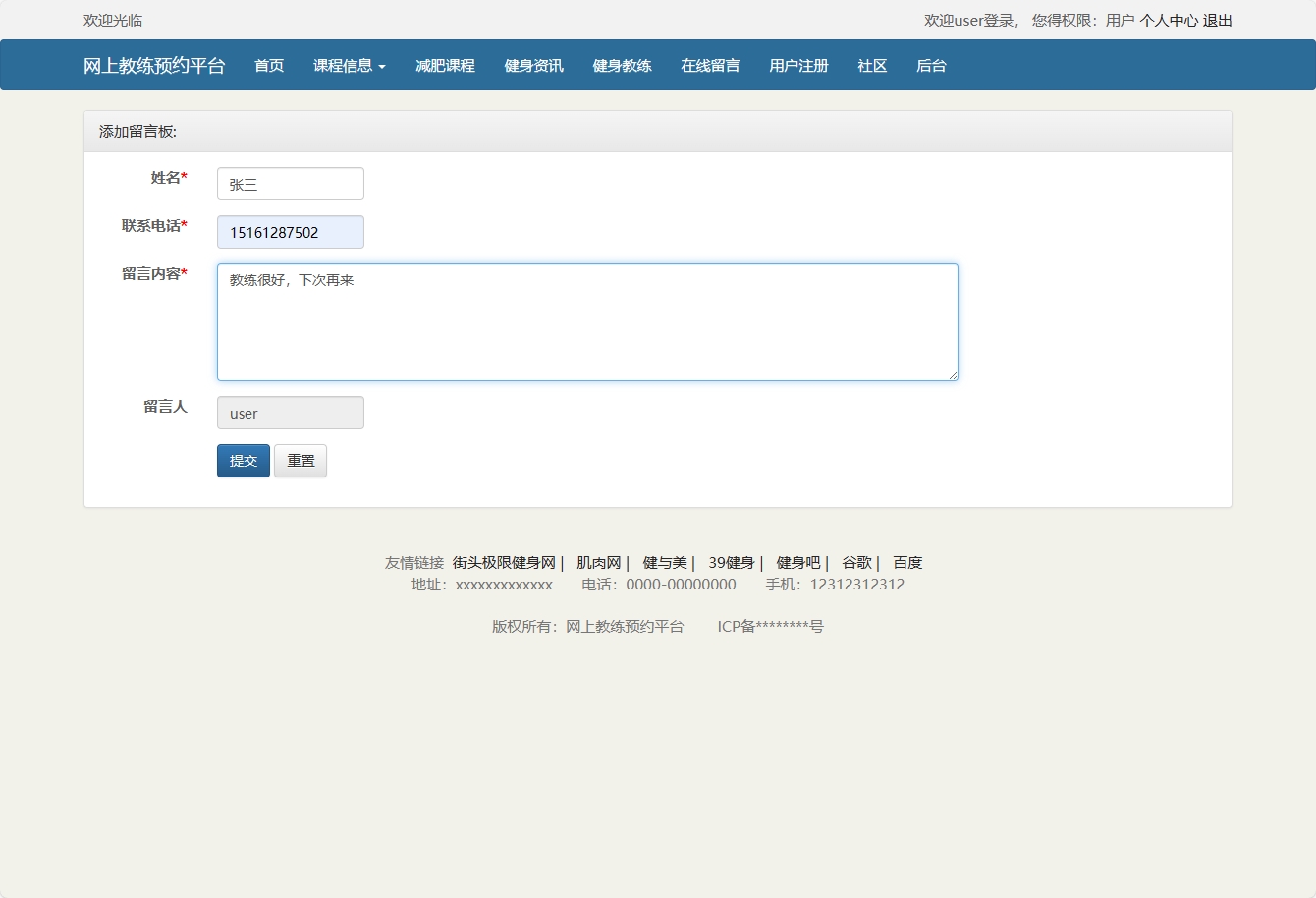
Task: Open the 首页 navigation item
Action: [x=268, y=65]
